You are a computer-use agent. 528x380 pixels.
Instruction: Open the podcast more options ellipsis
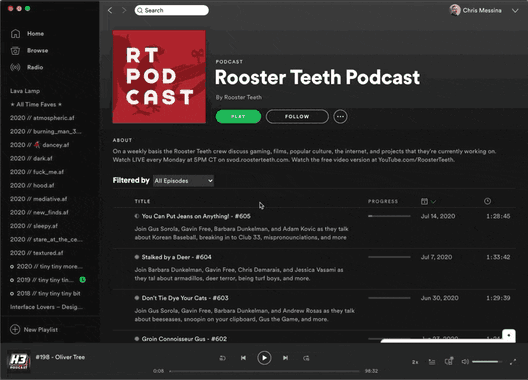tap(340, 117)
